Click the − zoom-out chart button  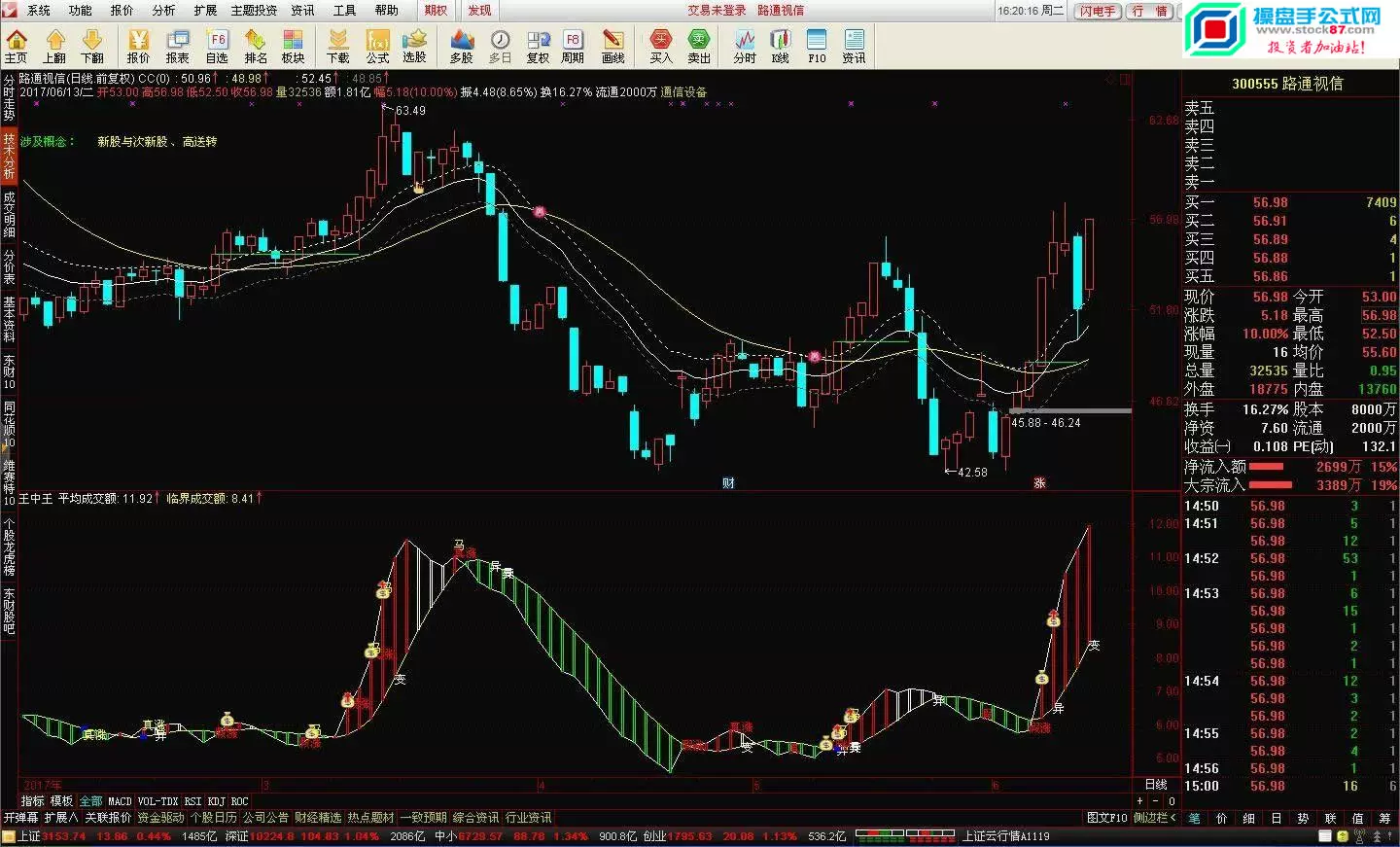click(x=1157, y=801)
